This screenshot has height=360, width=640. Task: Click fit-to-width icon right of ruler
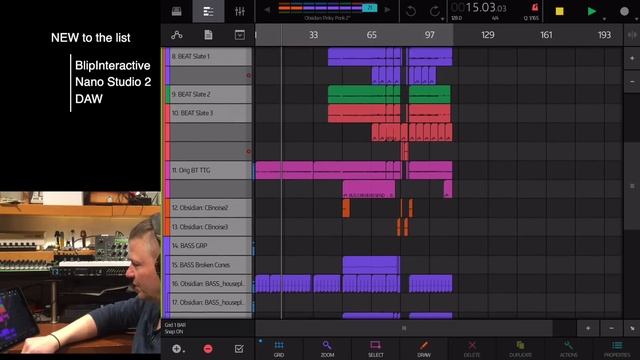click(632, 35)
